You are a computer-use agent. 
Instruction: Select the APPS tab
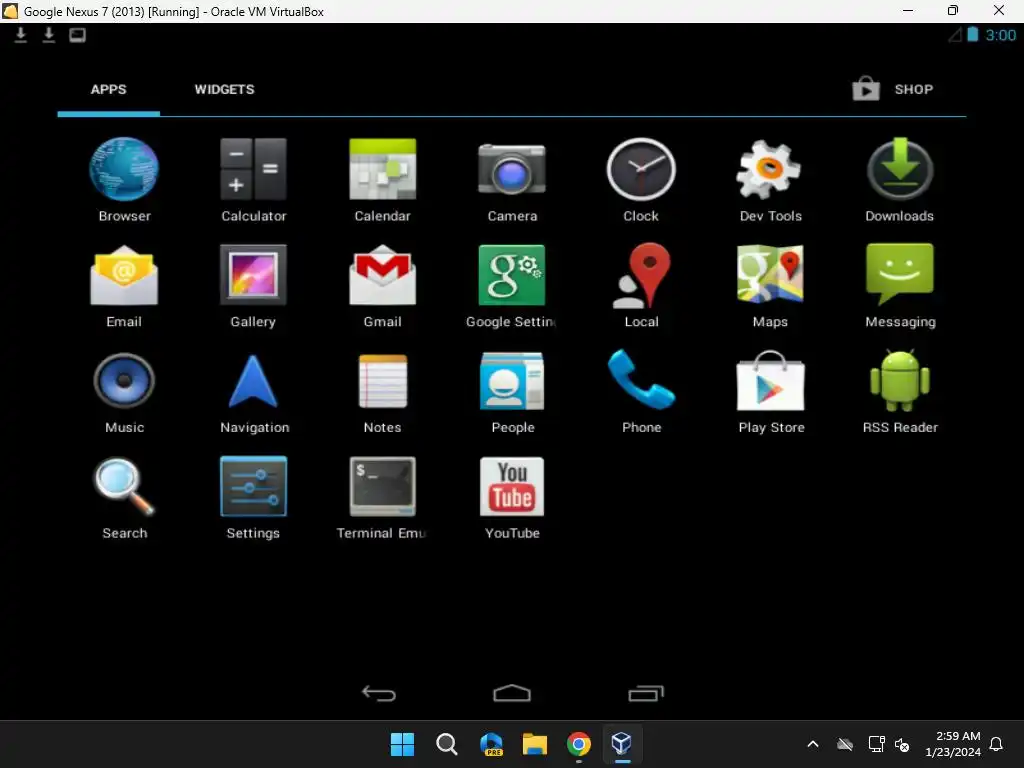108,89
